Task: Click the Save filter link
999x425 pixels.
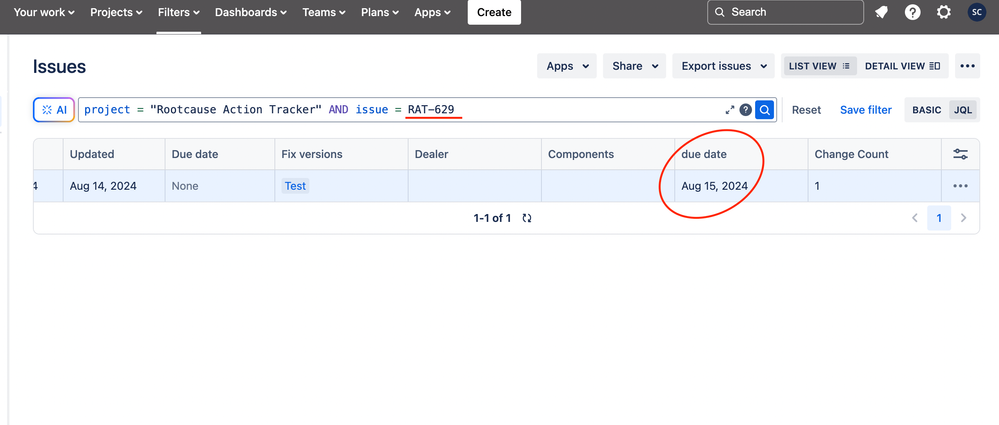Action: [x=866, y=110]
